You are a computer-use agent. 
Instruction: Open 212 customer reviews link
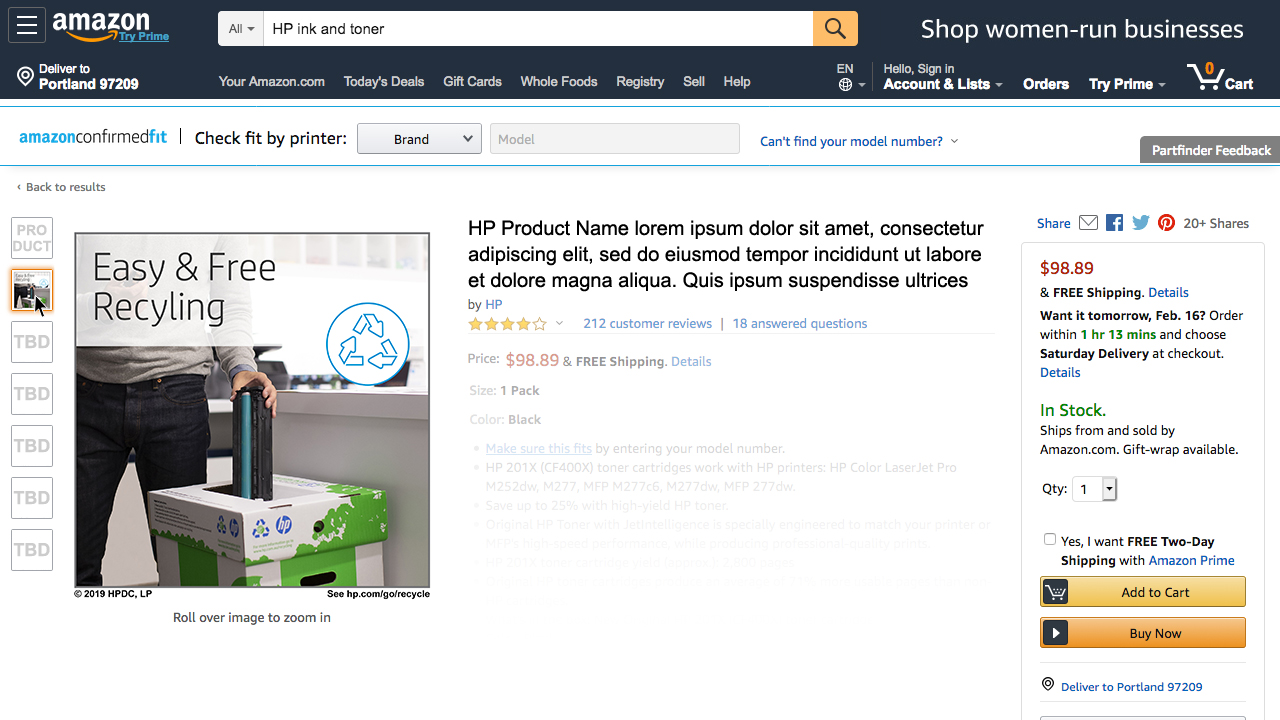tap(647, 323)
